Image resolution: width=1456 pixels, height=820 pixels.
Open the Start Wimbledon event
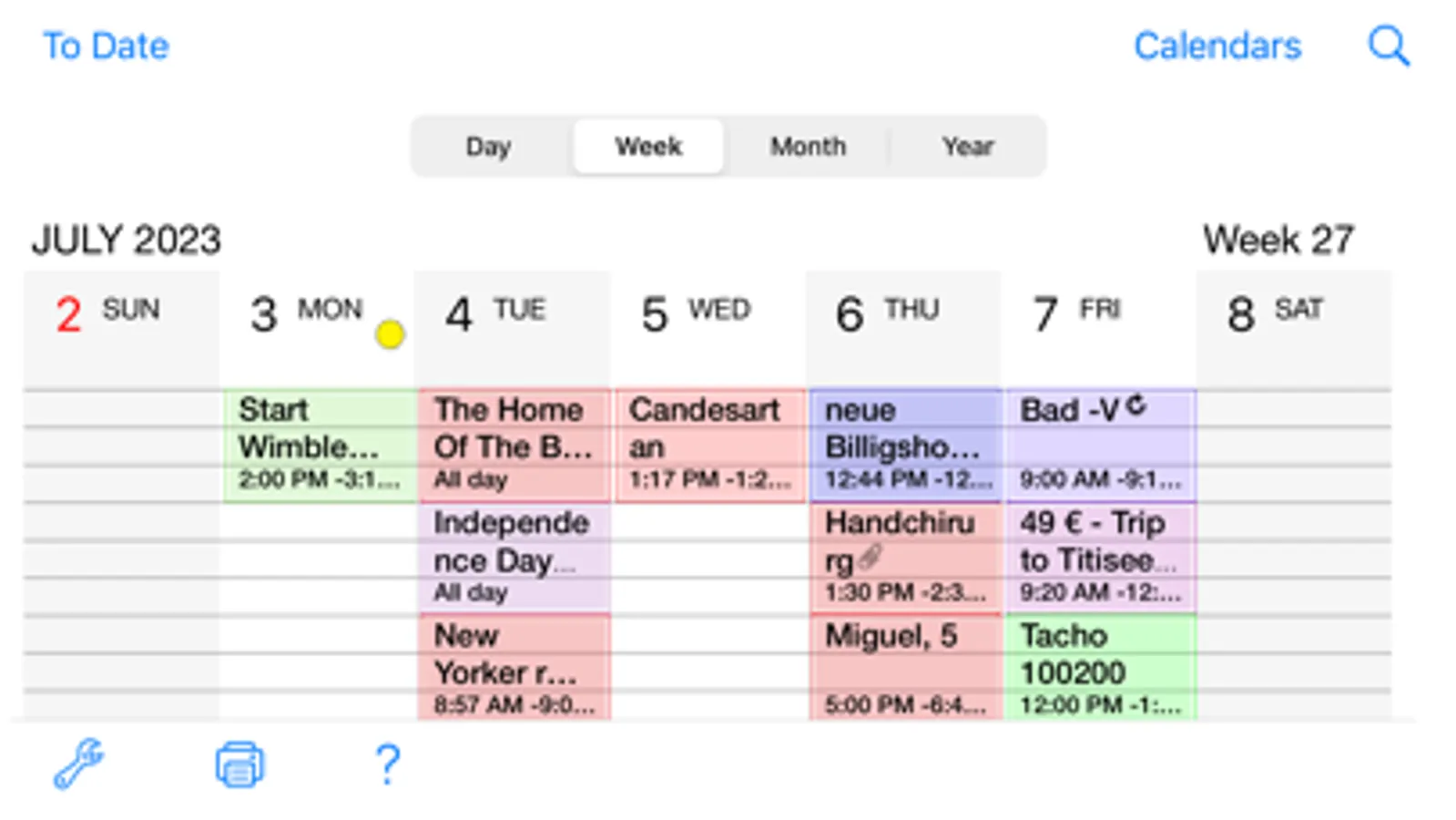click(x=320, y=446)
